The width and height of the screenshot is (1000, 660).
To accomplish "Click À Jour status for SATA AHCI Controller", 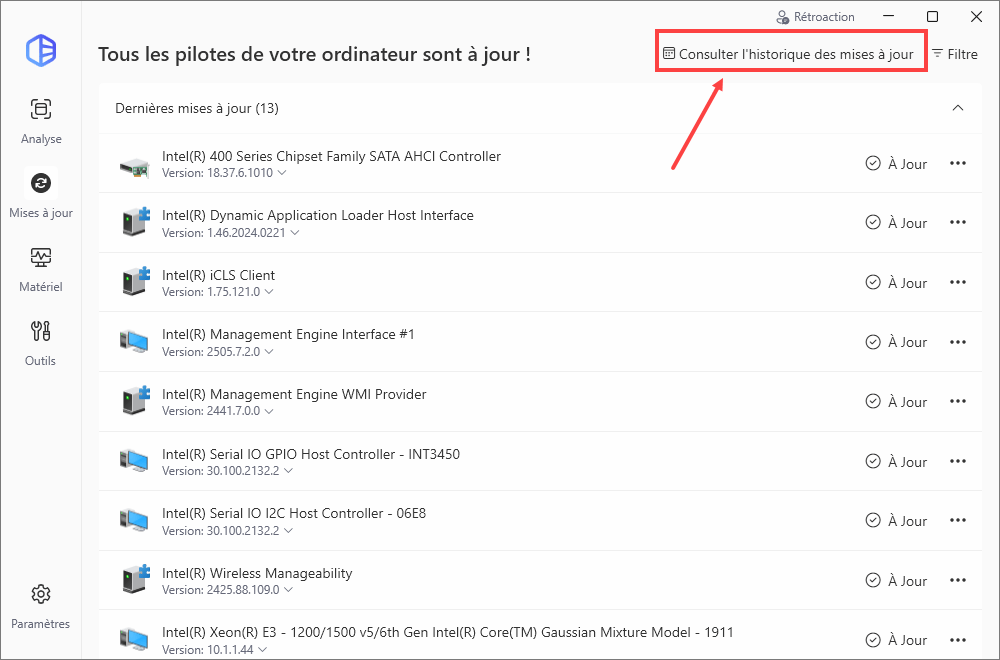I will (x=896, y=164).
